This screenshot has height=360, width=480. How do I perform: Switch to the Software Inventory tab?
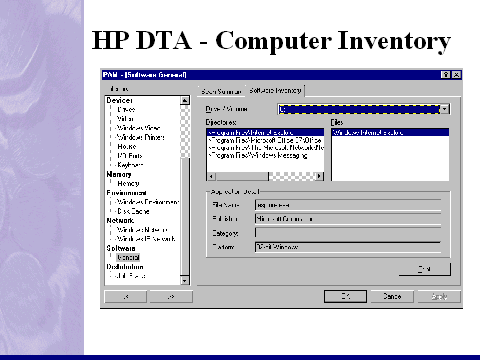click(275, 90)
